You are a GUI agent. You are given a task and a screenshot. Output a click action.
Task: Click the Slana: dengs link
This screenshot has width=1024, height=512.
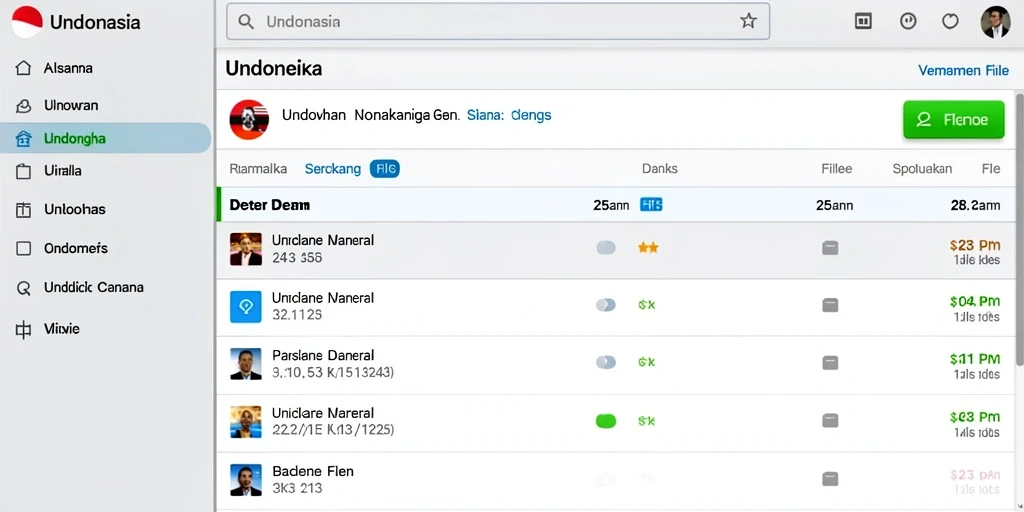click(x=509, y=116)
